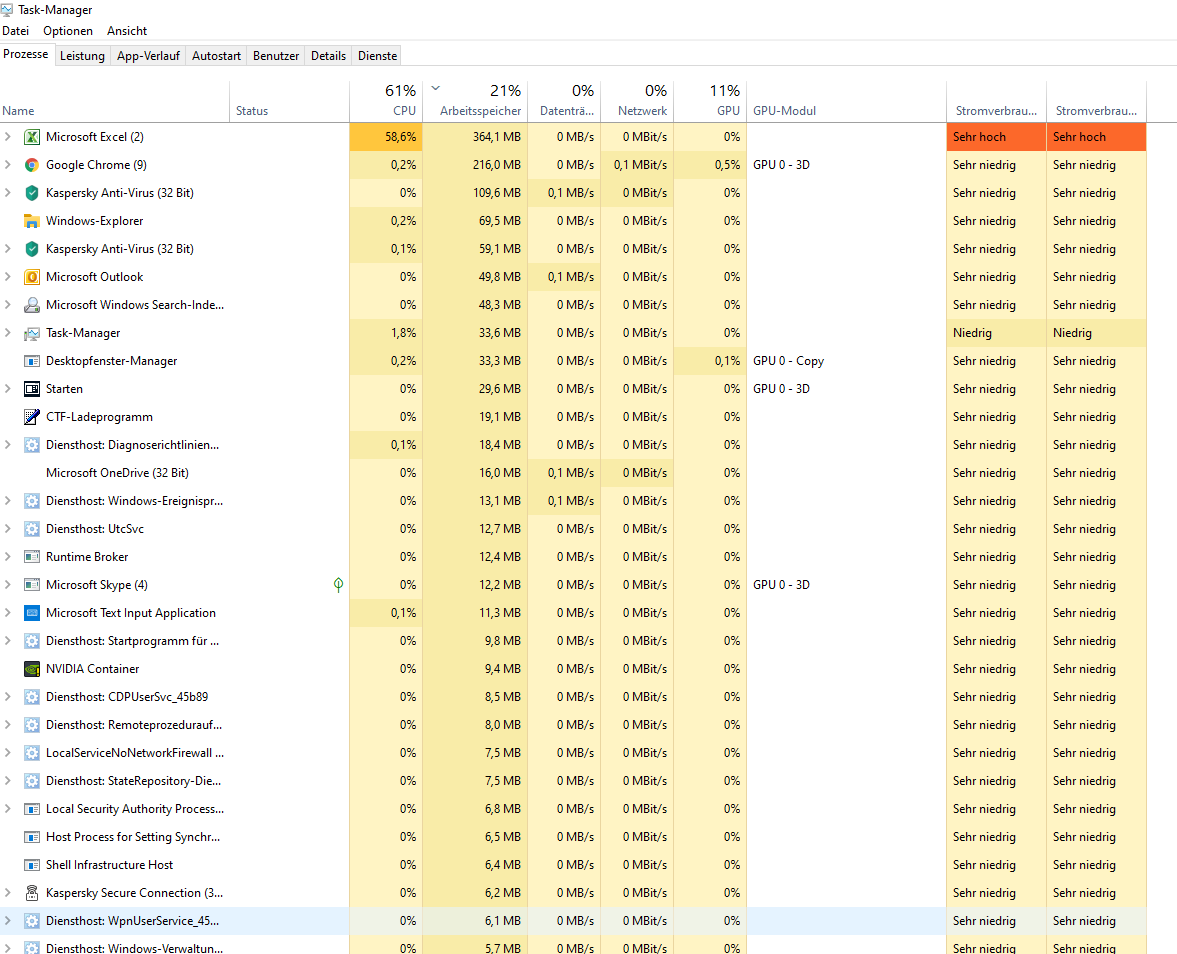Image resolution: width=1177 pixels, height=954 pixels.
Task: Expand the Task-Manager process entry
Action: pyautogui.click(x=8, y=333)
